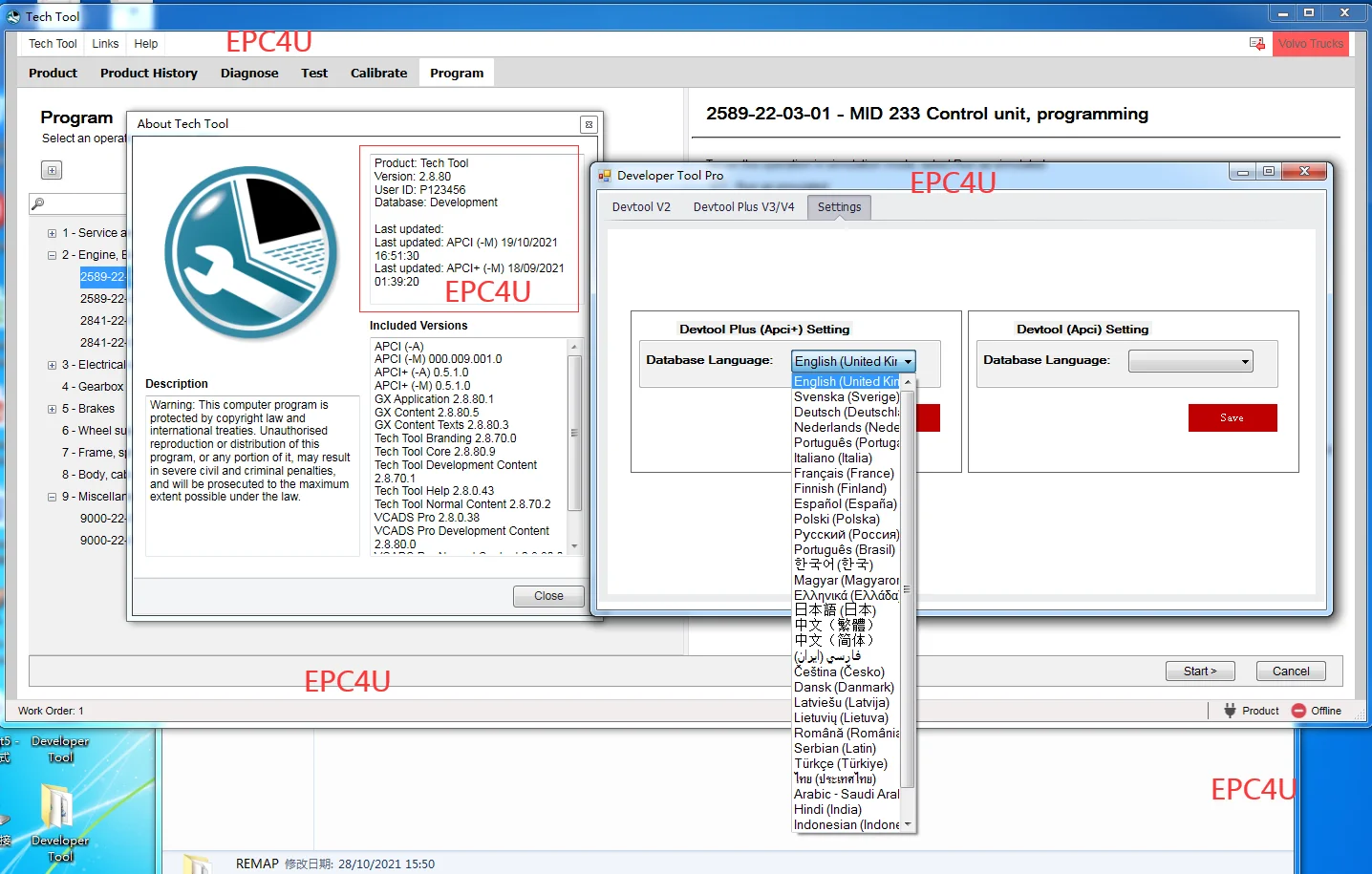Image resolution: width=1372 pixels, height=874 pixels.
Task: Click the Tech Tool title bar app icon
Action: click(13, 16)
